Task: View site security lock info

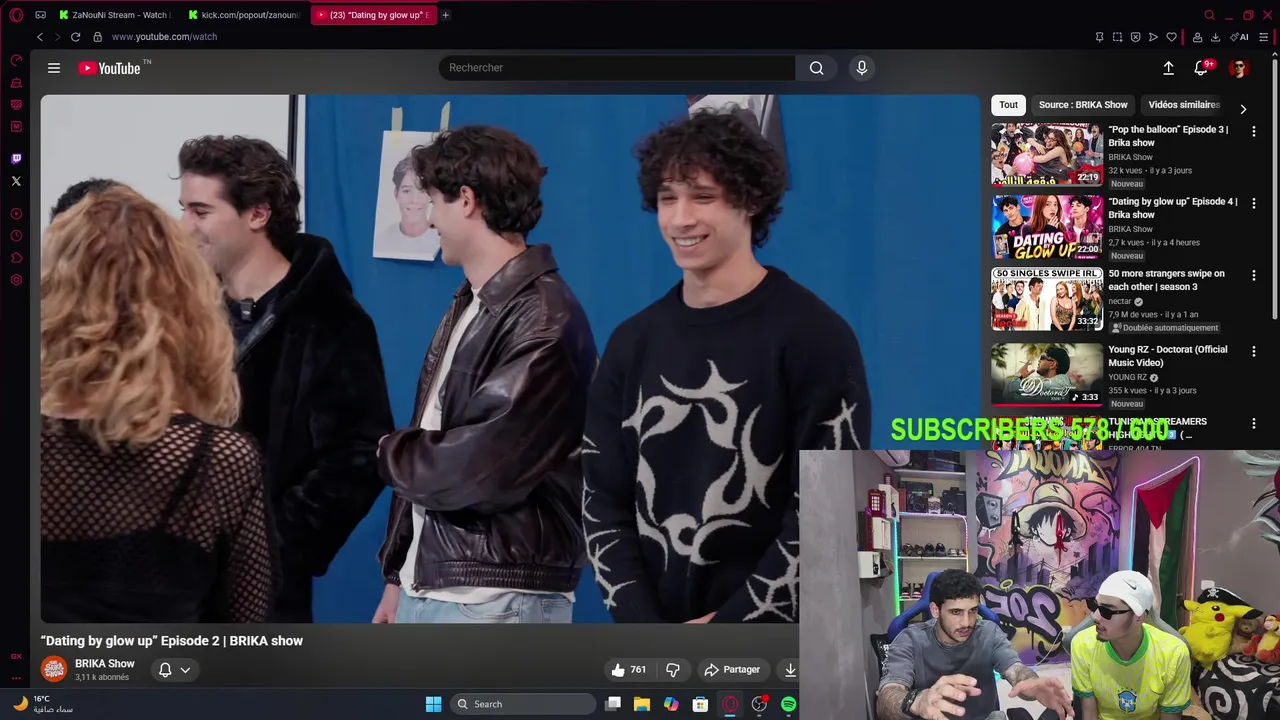Action: (x=97, y=37)
